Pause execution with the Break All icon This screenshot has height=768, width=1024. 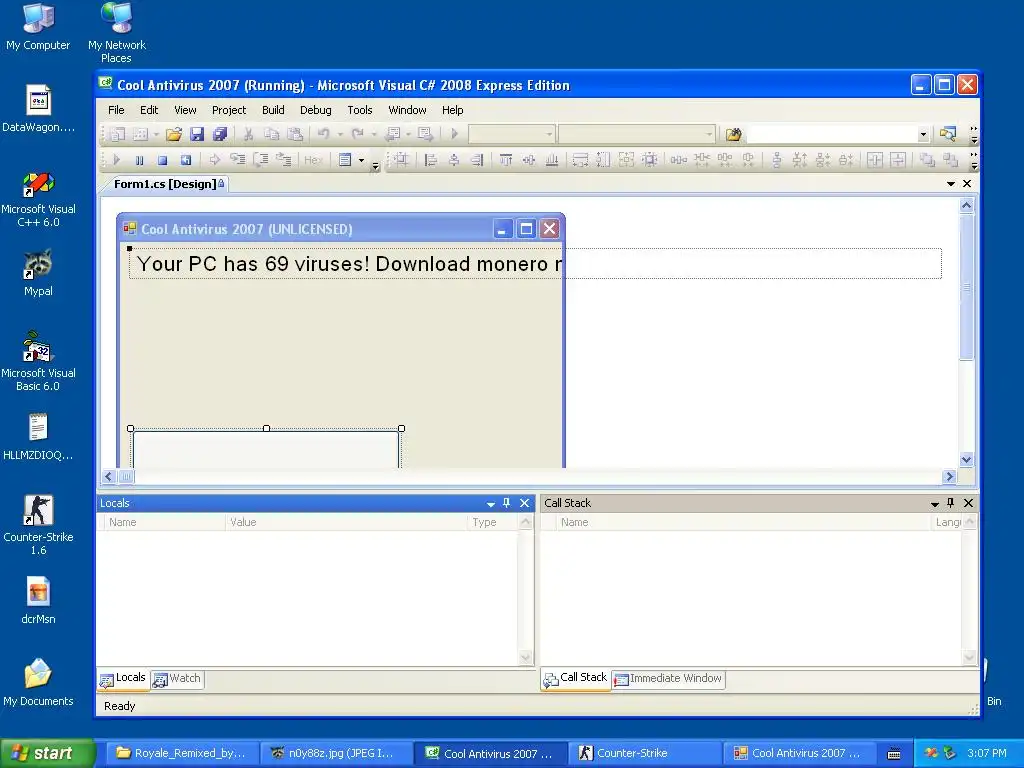point(139,159)
